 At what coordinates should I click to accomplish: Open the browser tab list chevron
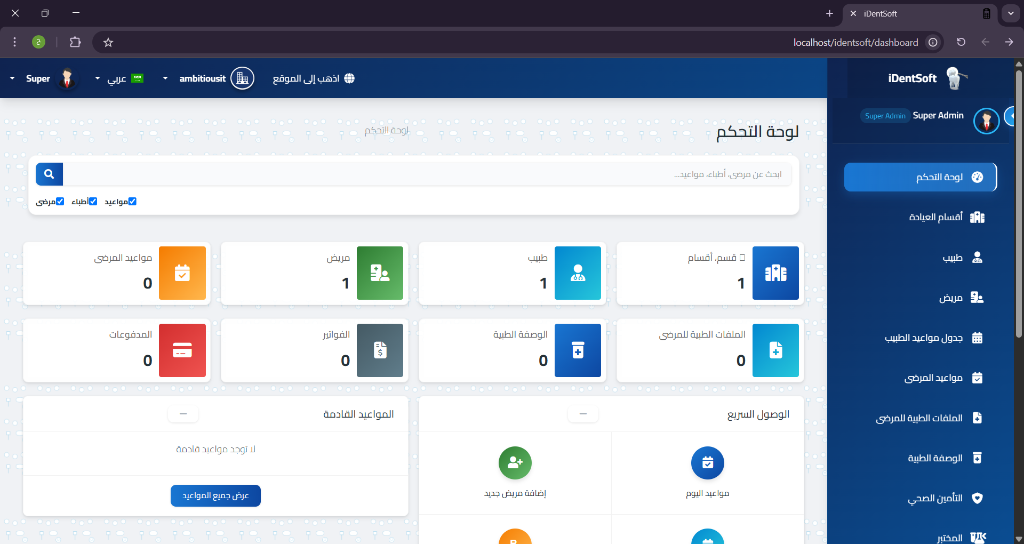point(1010,13)
